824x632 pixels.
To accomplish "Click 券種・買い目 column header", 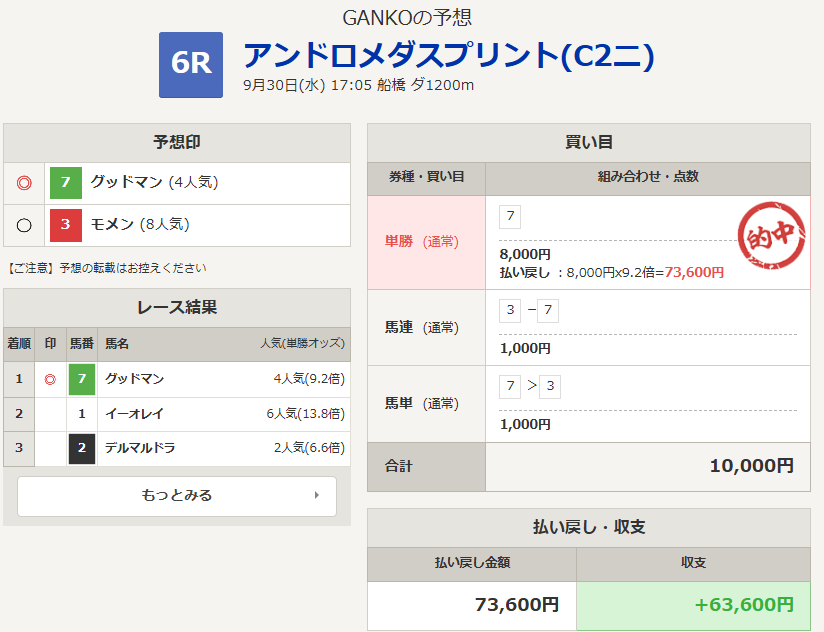I will click(427, 177).
